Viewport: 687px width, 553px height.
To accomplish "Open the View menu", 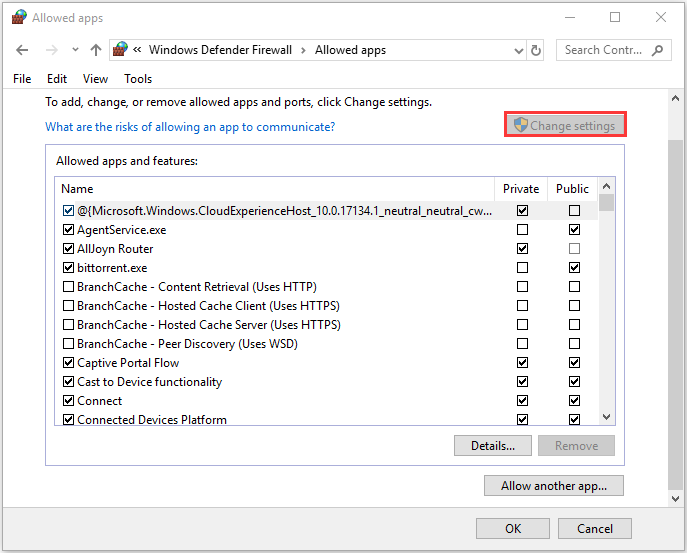I will point(95,79).
